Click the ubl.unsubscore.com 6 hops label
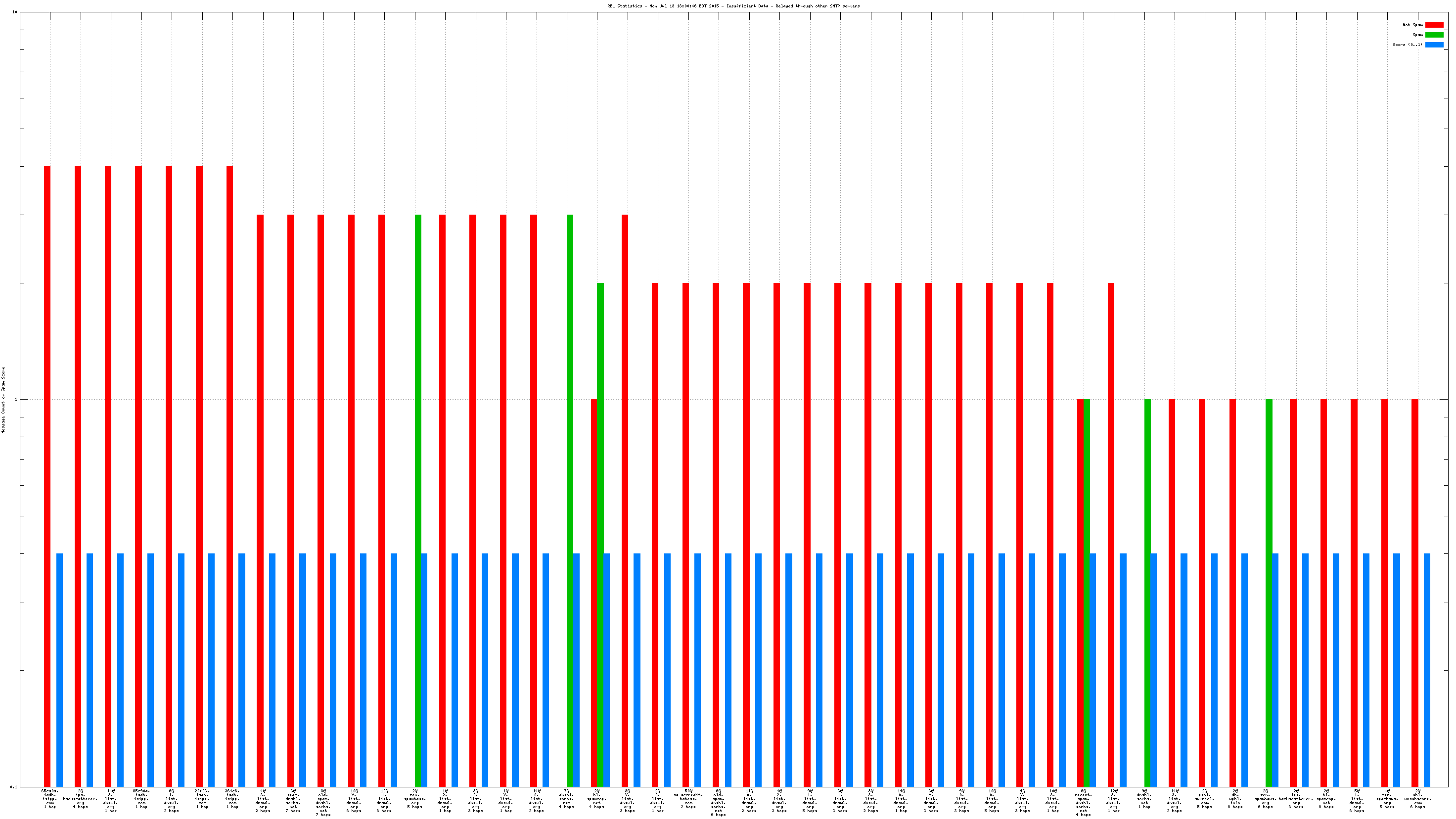1456x819 pixels. [1417, 799]
